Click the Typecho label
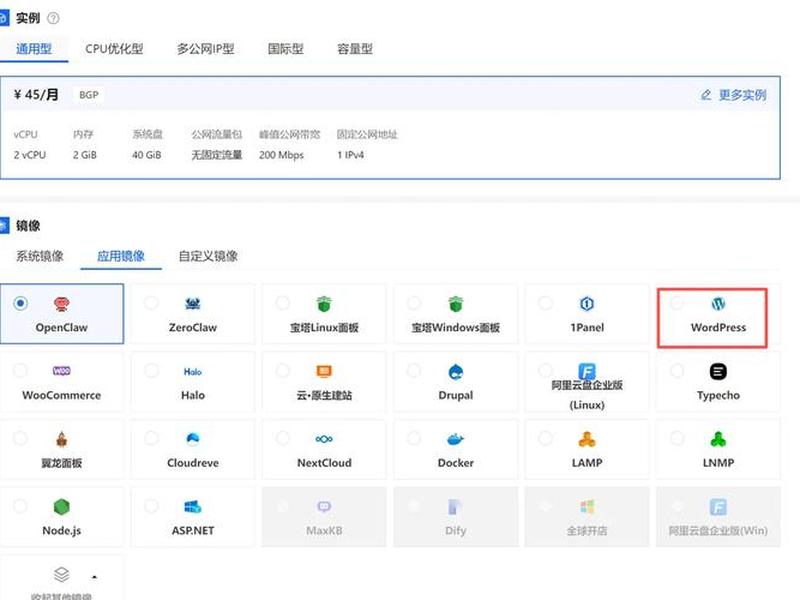Screen dimensions: 800x600 coord(718,395)
